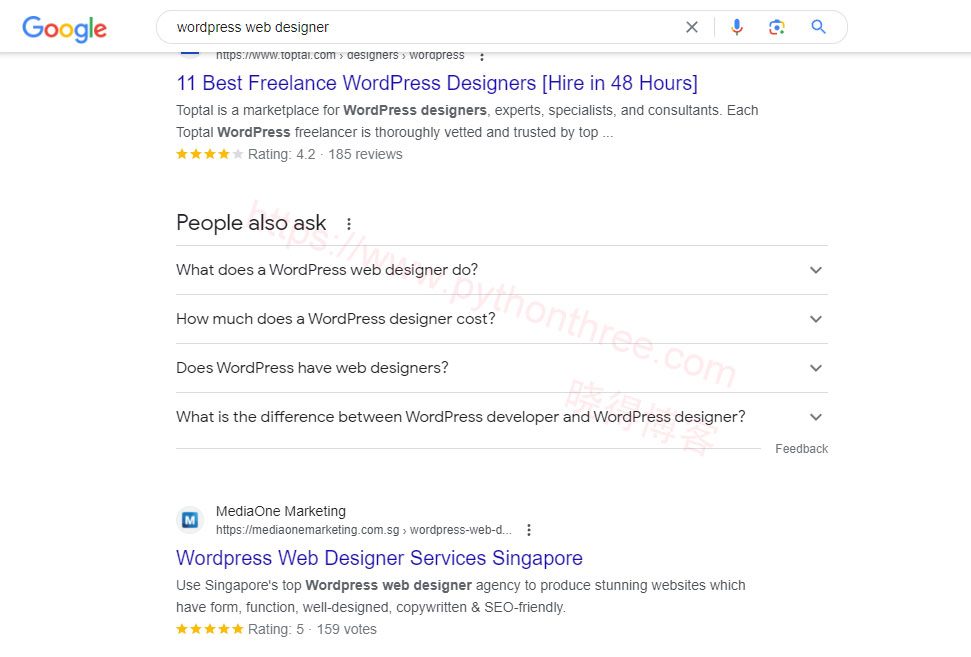Image resolution: width=971 pixels, height=657 pixels.
Task: Expand the developer vs designer difference question
Action: (x=502, y=417)
